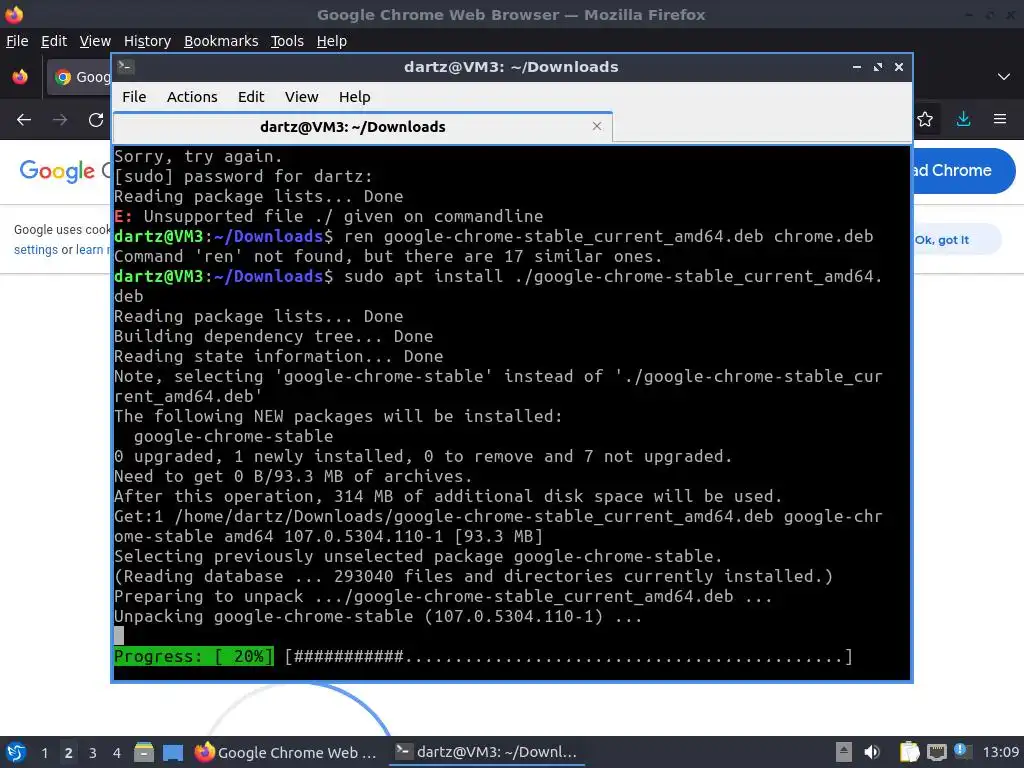1024x768 pixels.
Task: Click the Firefox back arrow
Action: (24, 120)
